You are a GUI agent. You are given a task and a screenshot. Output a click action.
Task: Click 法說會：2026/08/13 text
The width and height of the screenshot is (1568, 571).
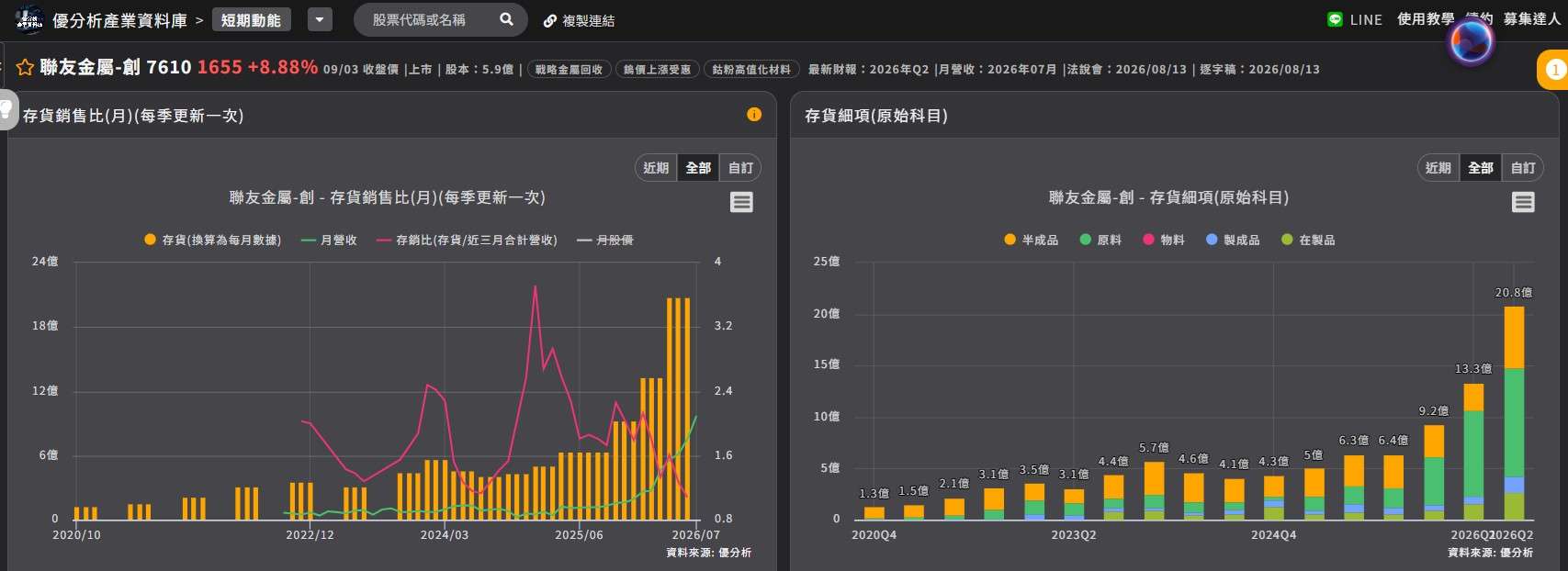[1127, 69]
